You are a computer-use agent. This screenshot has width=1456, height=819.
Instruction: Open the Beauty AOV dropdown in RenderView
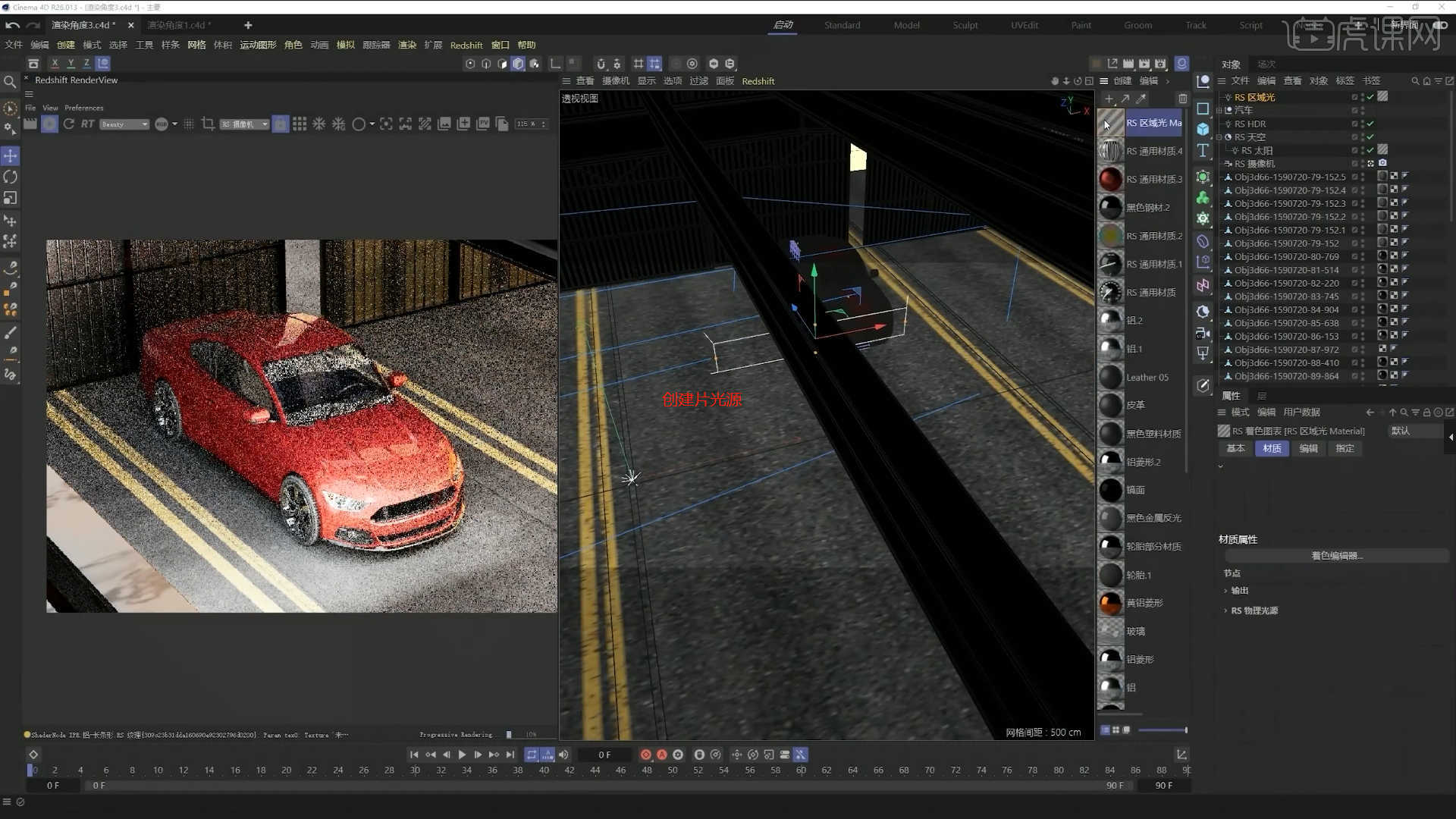(x=124, y=124)
